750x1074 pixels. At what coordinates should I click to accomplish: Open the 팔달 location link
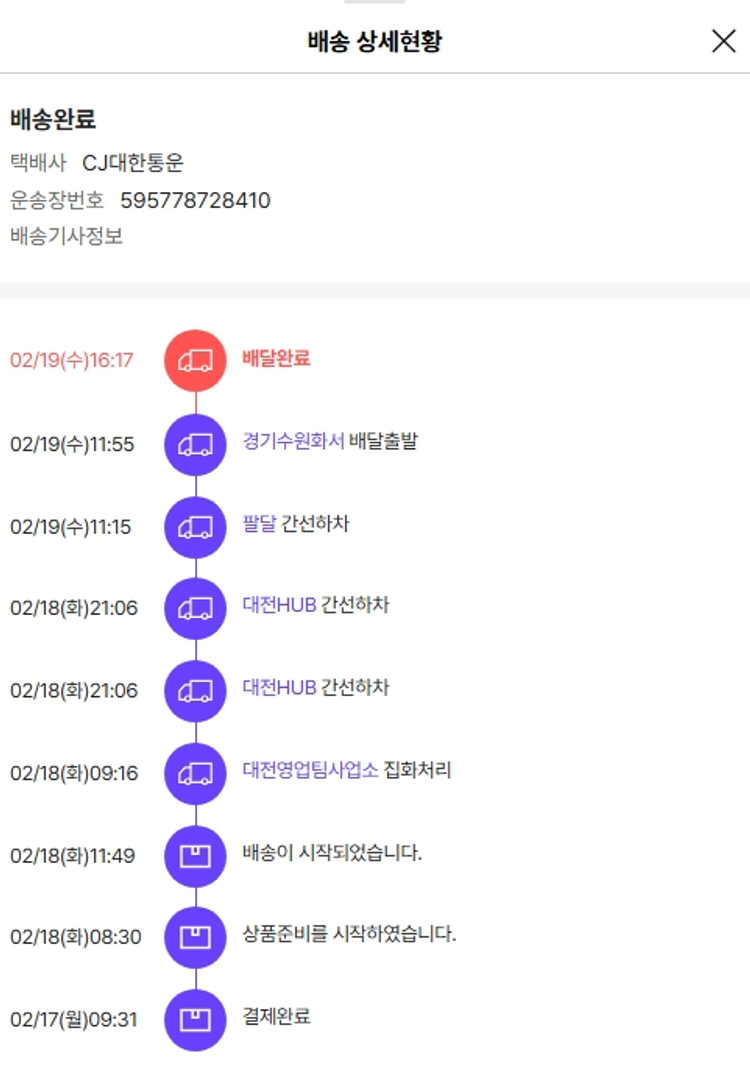259,523
